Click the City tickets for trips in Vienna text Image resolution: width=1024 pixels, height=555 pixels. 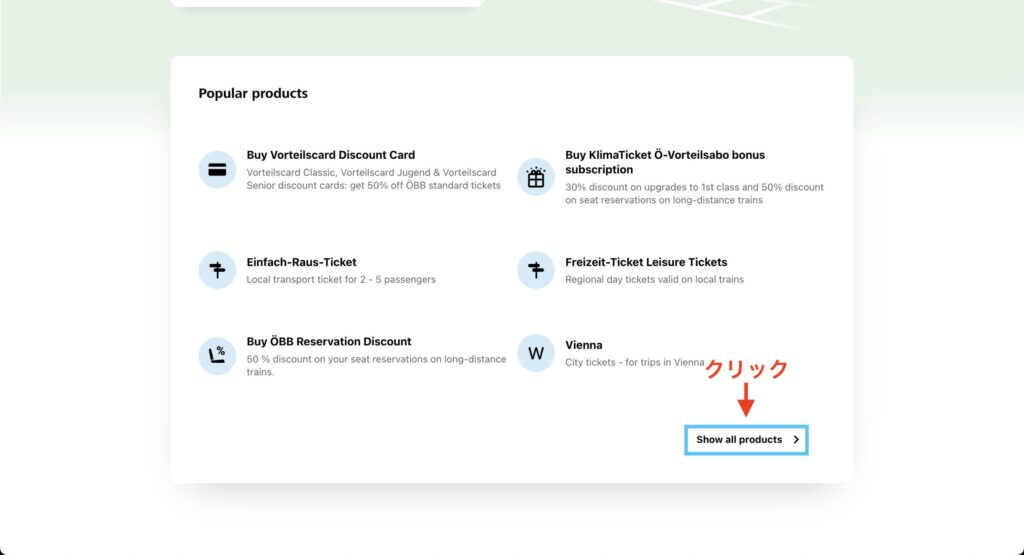coord(634,363)
